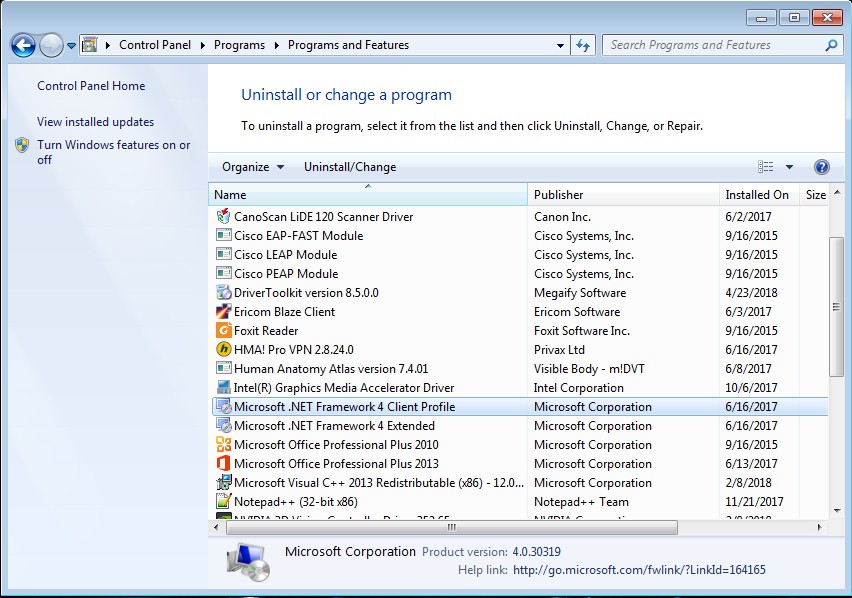Click horizontal scrollbar left arrow
The height and width of the screenshot is (598, 852).
point(216,527)
